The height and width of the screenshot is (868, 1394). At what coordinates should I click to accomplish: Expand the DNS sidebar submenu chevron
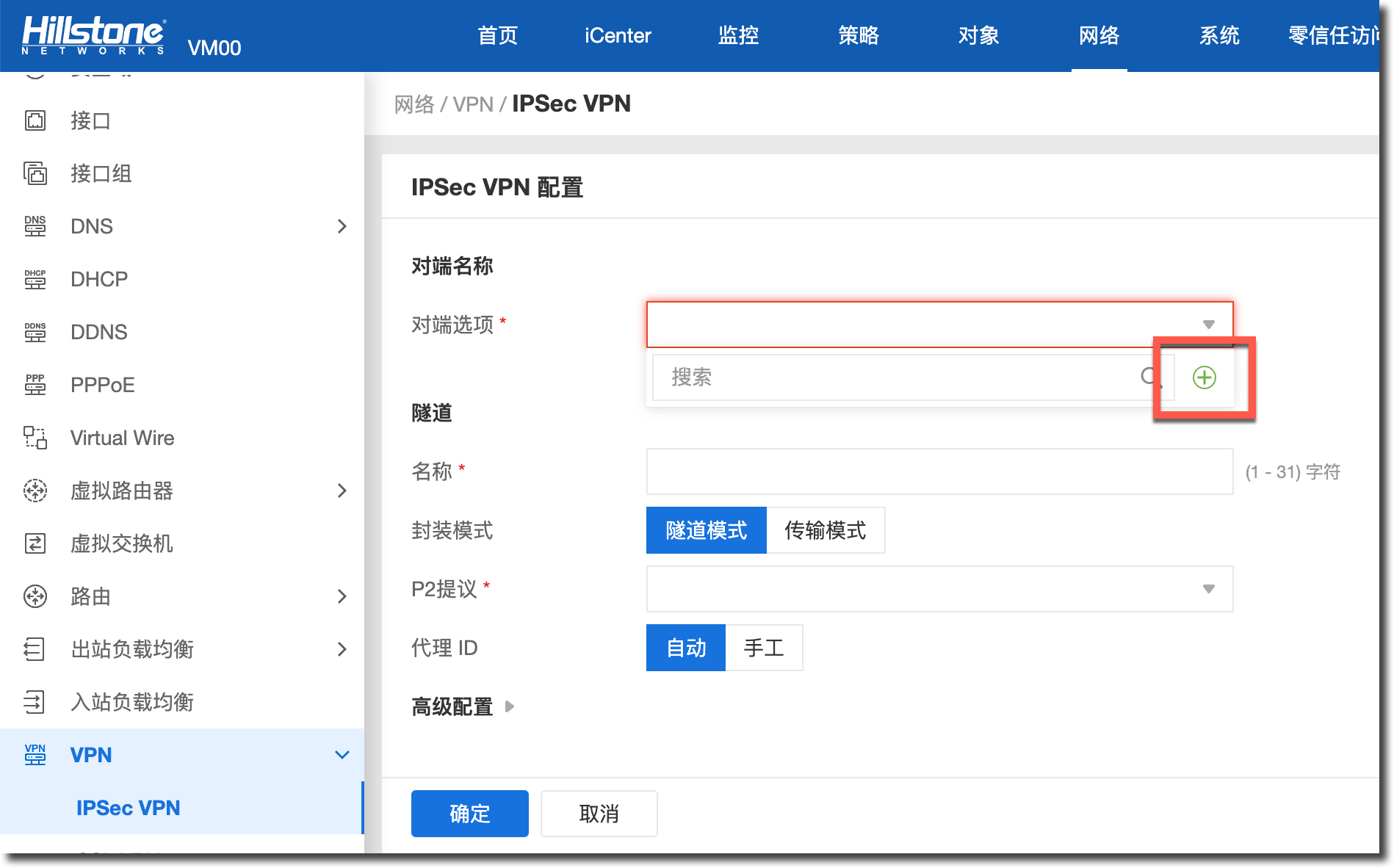pyautogui.click(x=342, y=226)
